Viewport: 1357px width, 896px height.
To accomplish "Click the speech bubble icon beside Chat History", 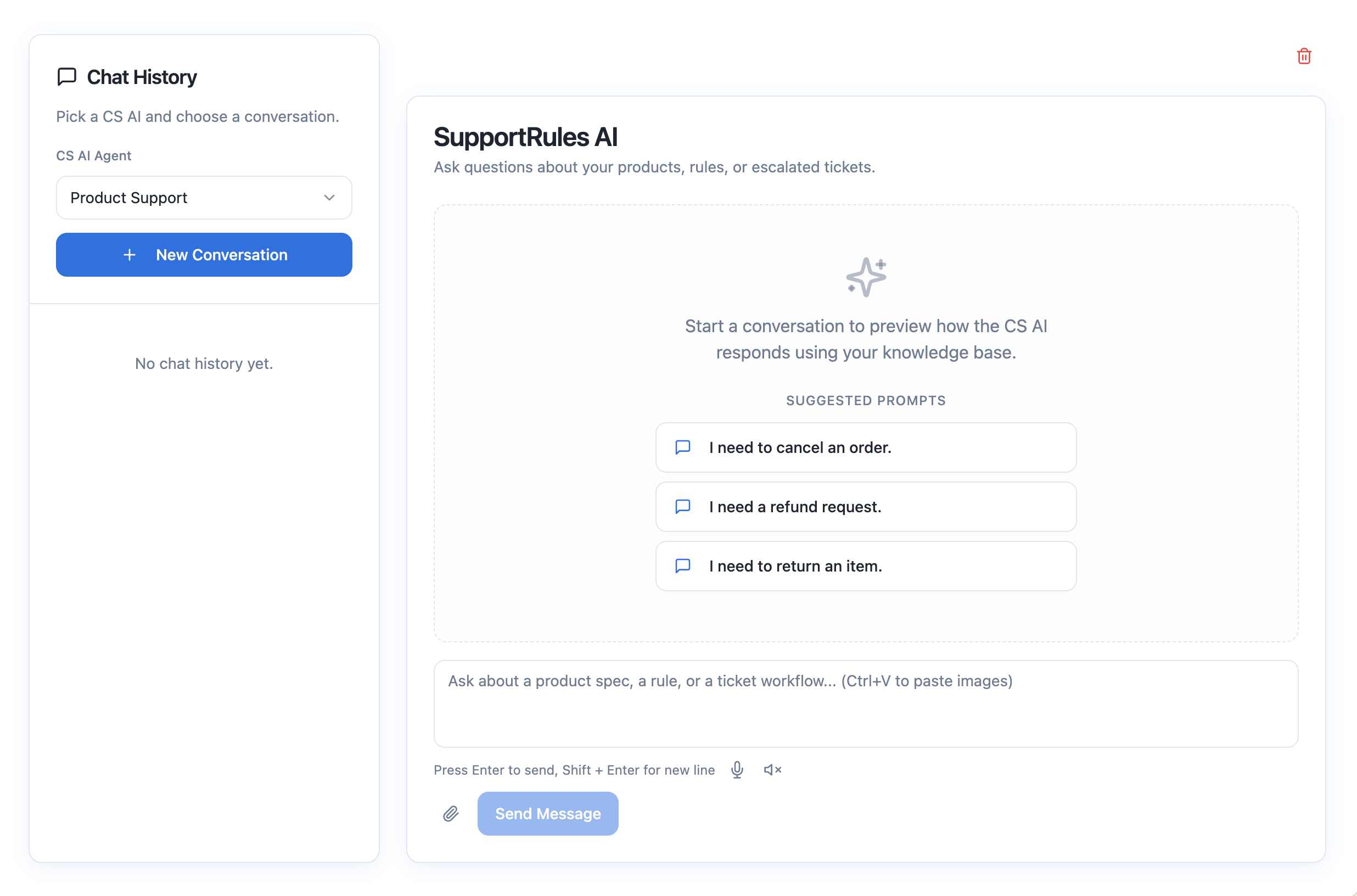I will [66, 76].
